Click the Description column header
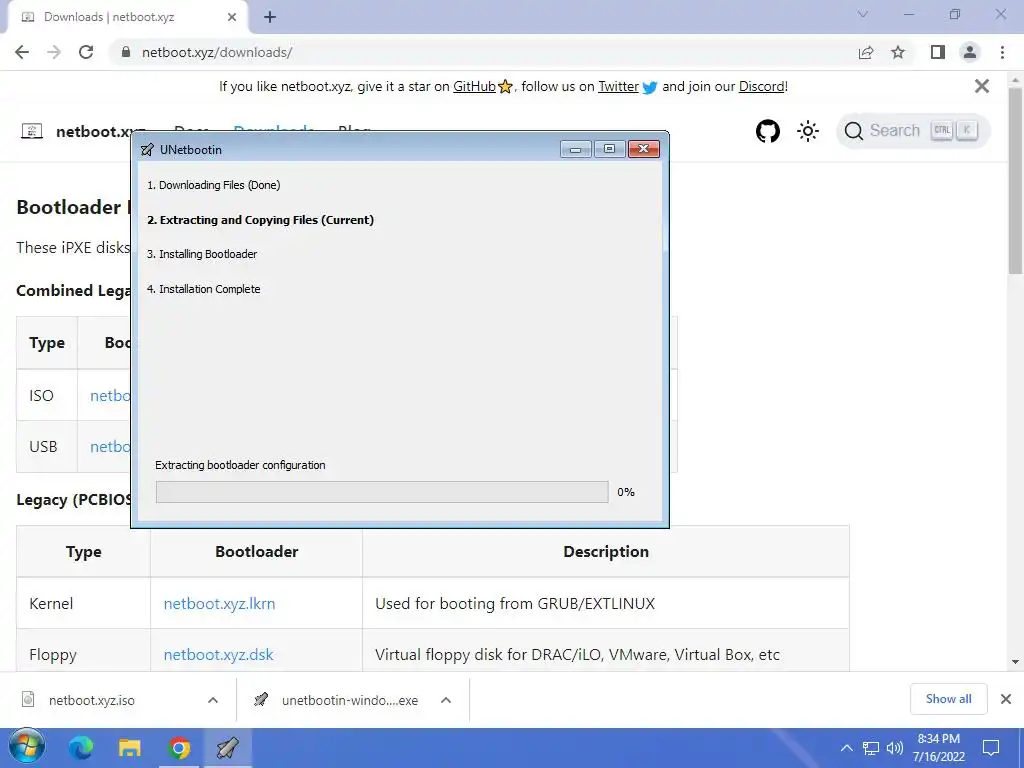Viewport: 1024px width, 768px height. (x=606, y=551)
